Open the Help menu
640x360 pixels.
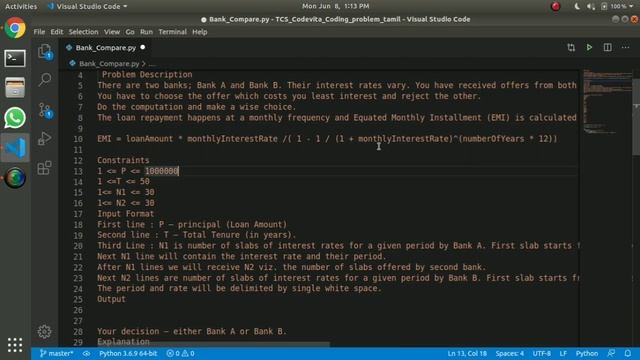200,32
